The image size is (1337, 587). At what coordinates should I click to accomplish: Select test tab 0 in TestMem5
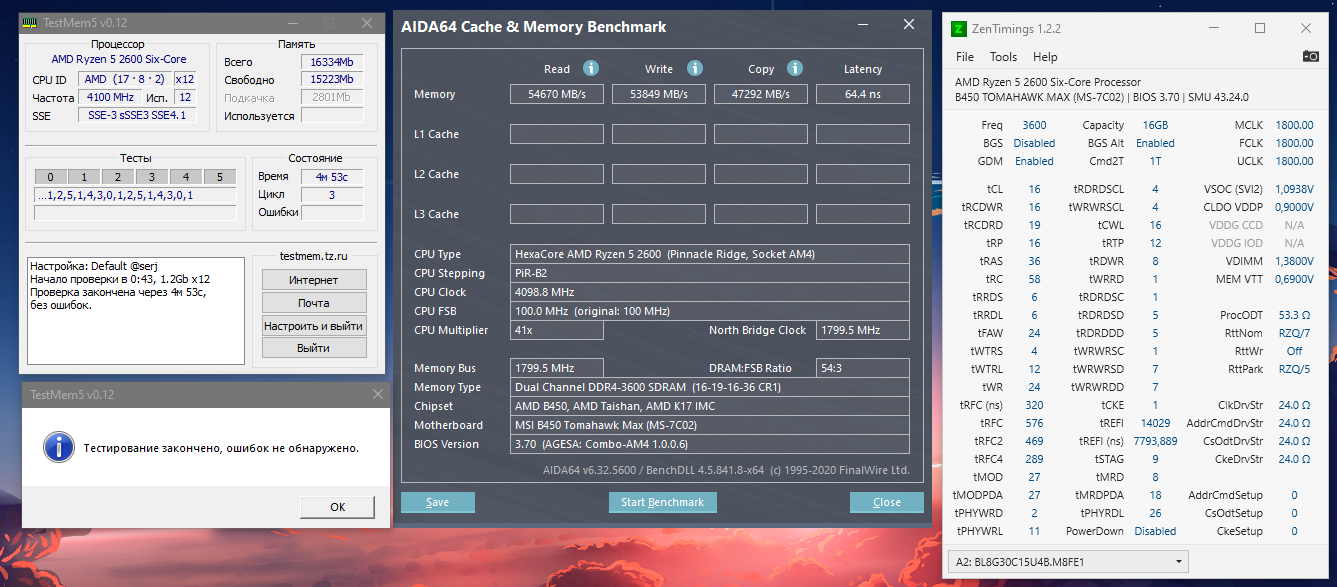point(50,177)
